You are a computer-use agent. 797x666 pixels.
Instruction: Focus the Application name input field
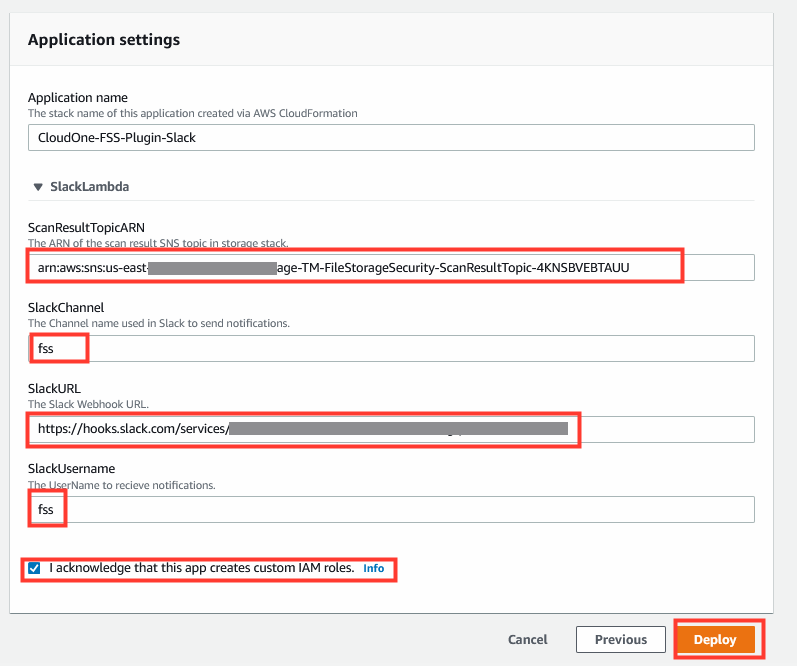click(391, 138)
